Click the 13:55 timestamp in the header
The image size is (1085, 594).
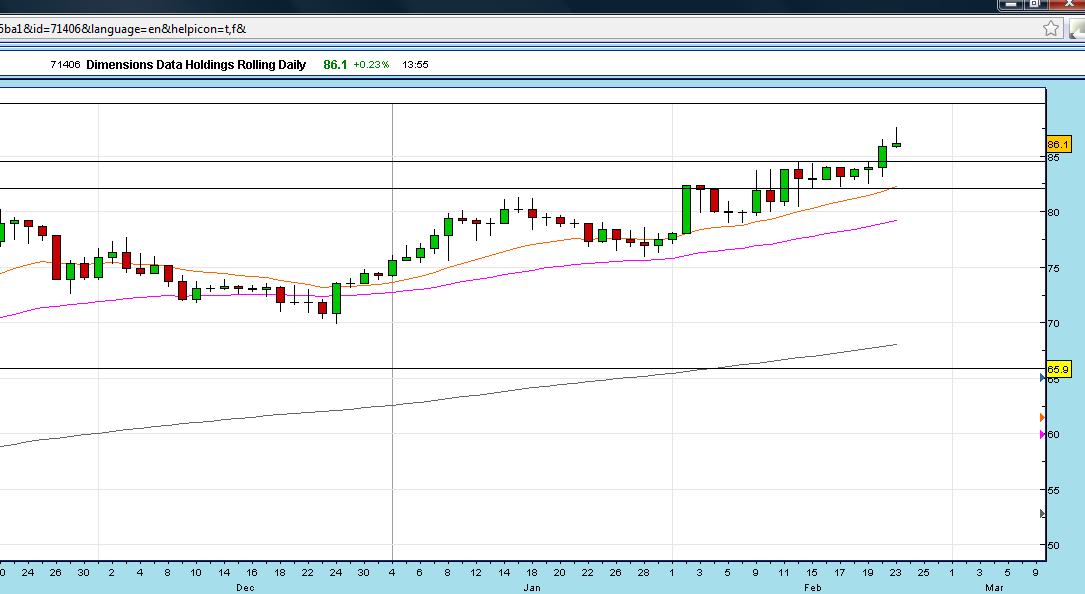[x=415, y=64]
